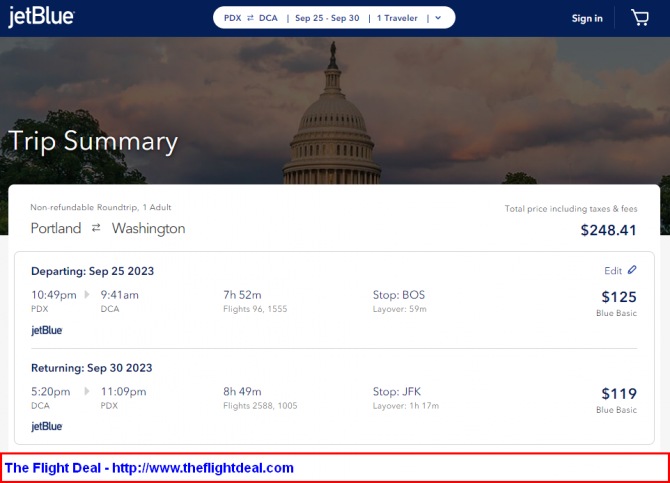The image size is (670, 483).
Task: Click the Sep 25 - Sep 30 dates
Action: pos(327,18)
